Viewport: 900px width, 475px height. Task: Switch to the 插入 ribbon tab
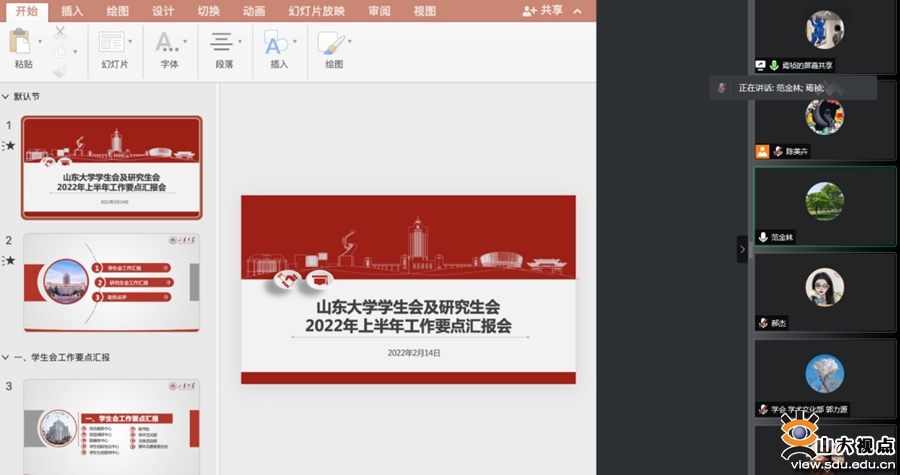tap(72, 11)
